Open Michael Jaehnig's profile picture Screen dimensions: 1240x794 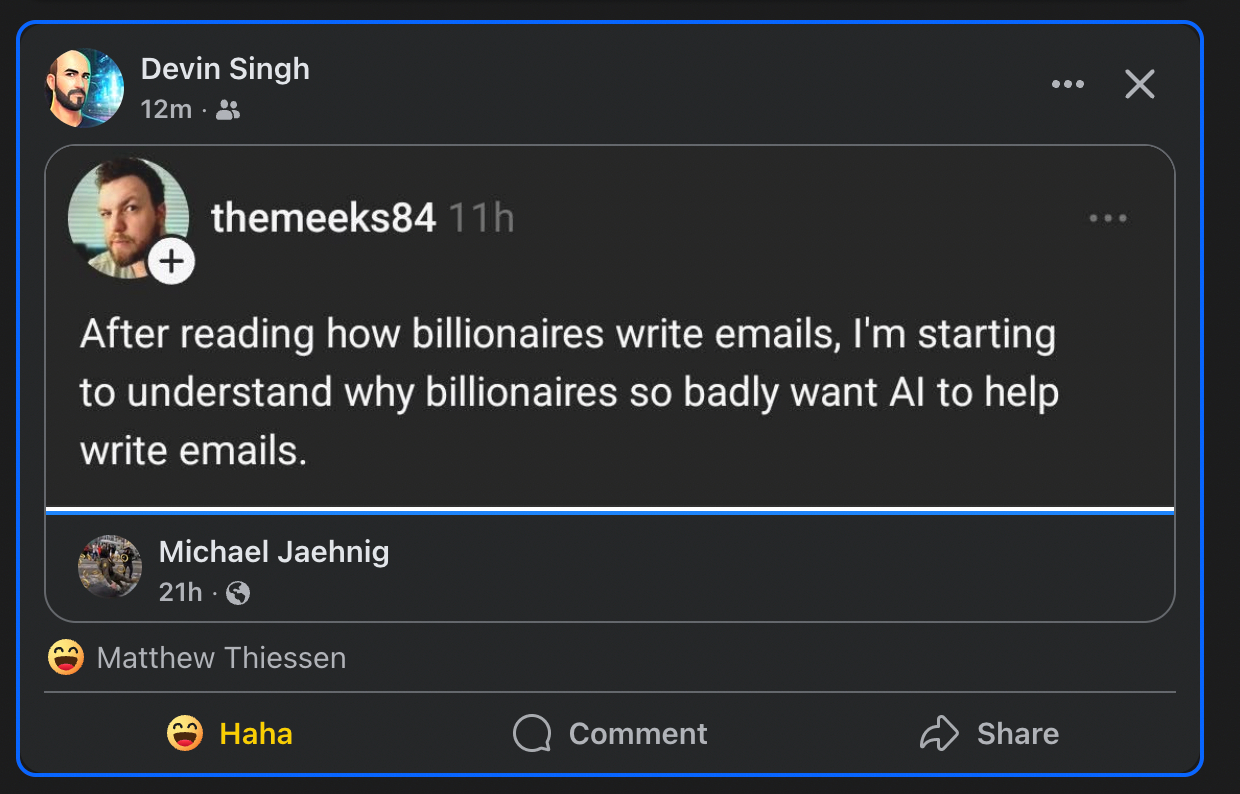coord(110,566)
